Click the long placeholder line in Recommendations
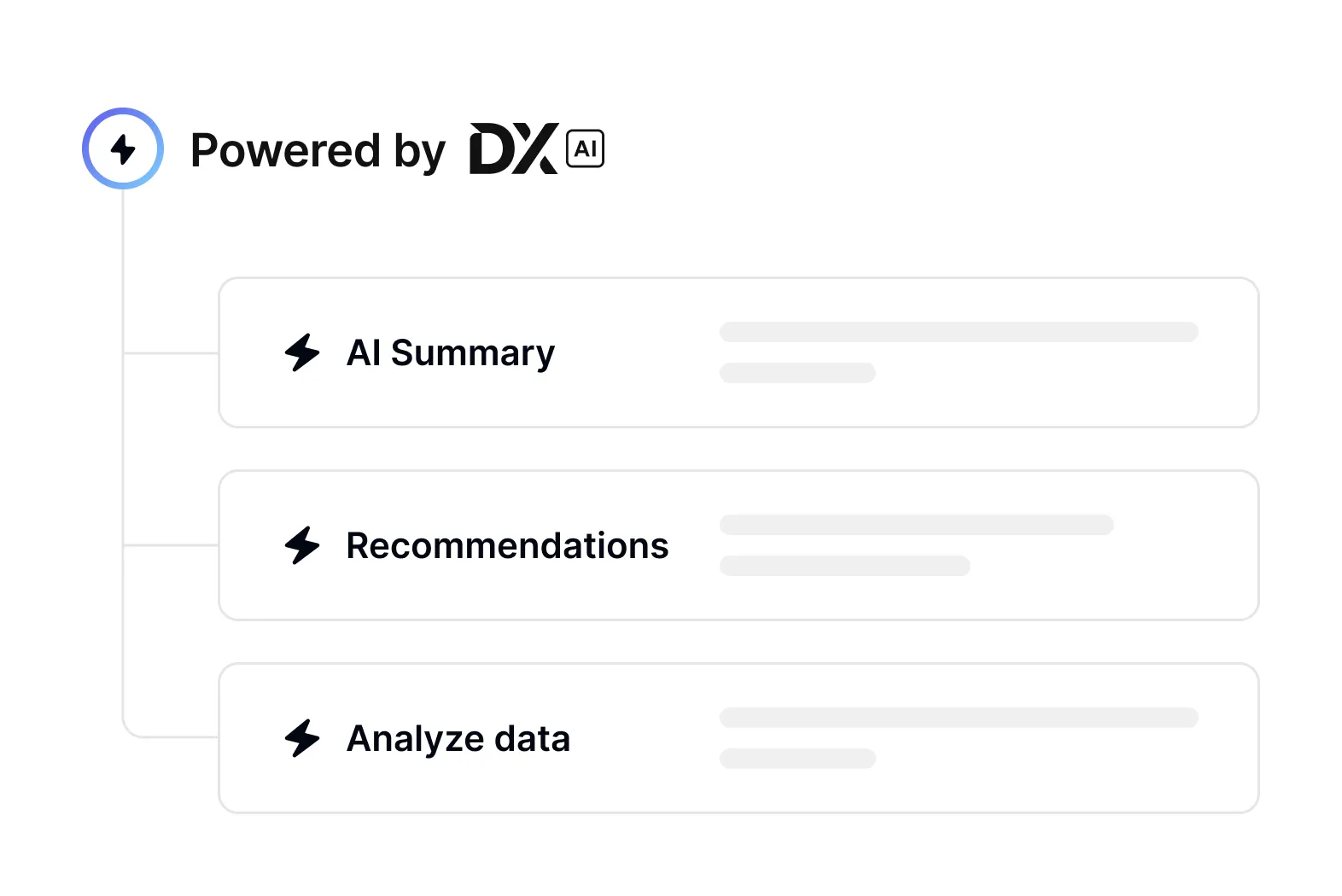Viewport: 1342px width, 896px height. point(917,525)
